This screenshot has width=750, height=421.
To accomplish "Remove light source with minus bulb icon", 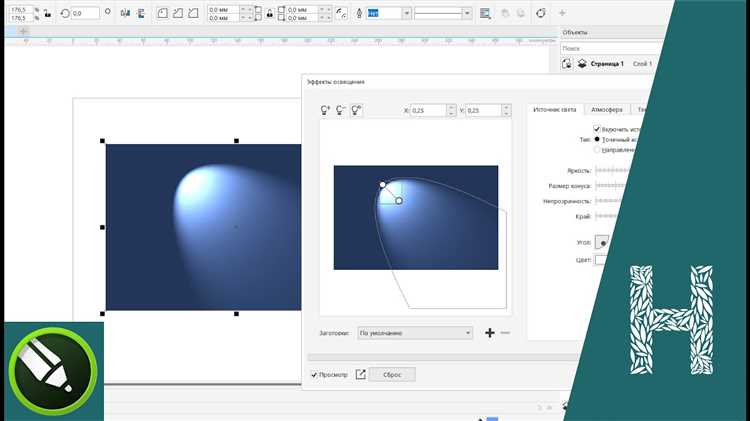I will click(341, 111).
